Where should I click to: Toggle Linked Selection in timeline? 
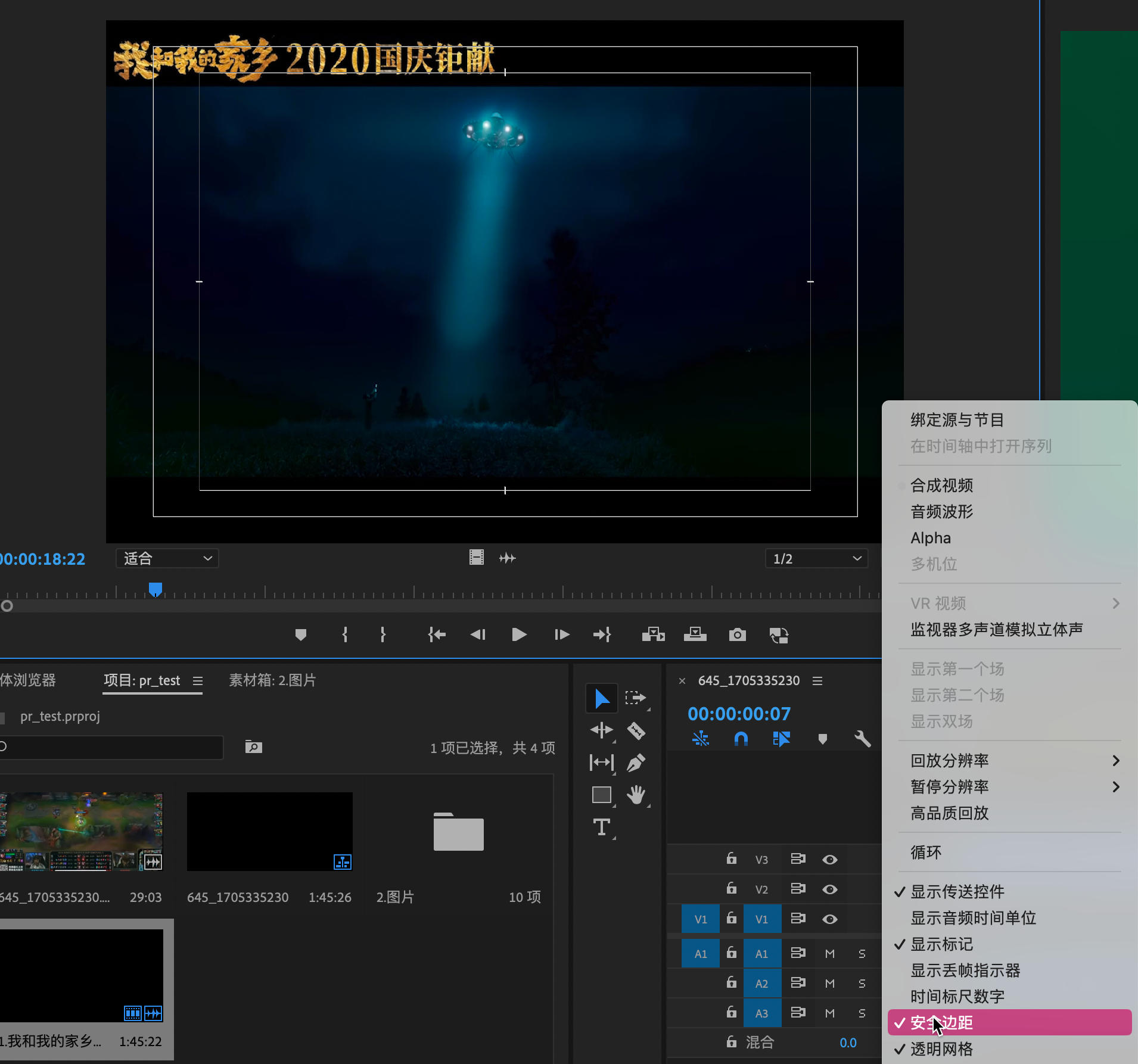tap(781, 739)
